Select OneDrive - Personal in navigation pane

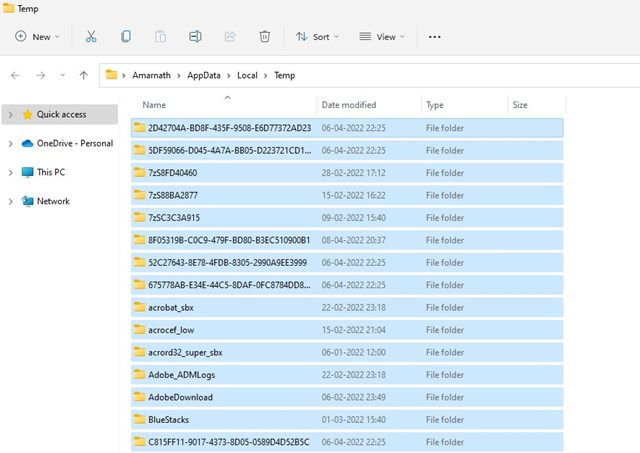point(60,144)
